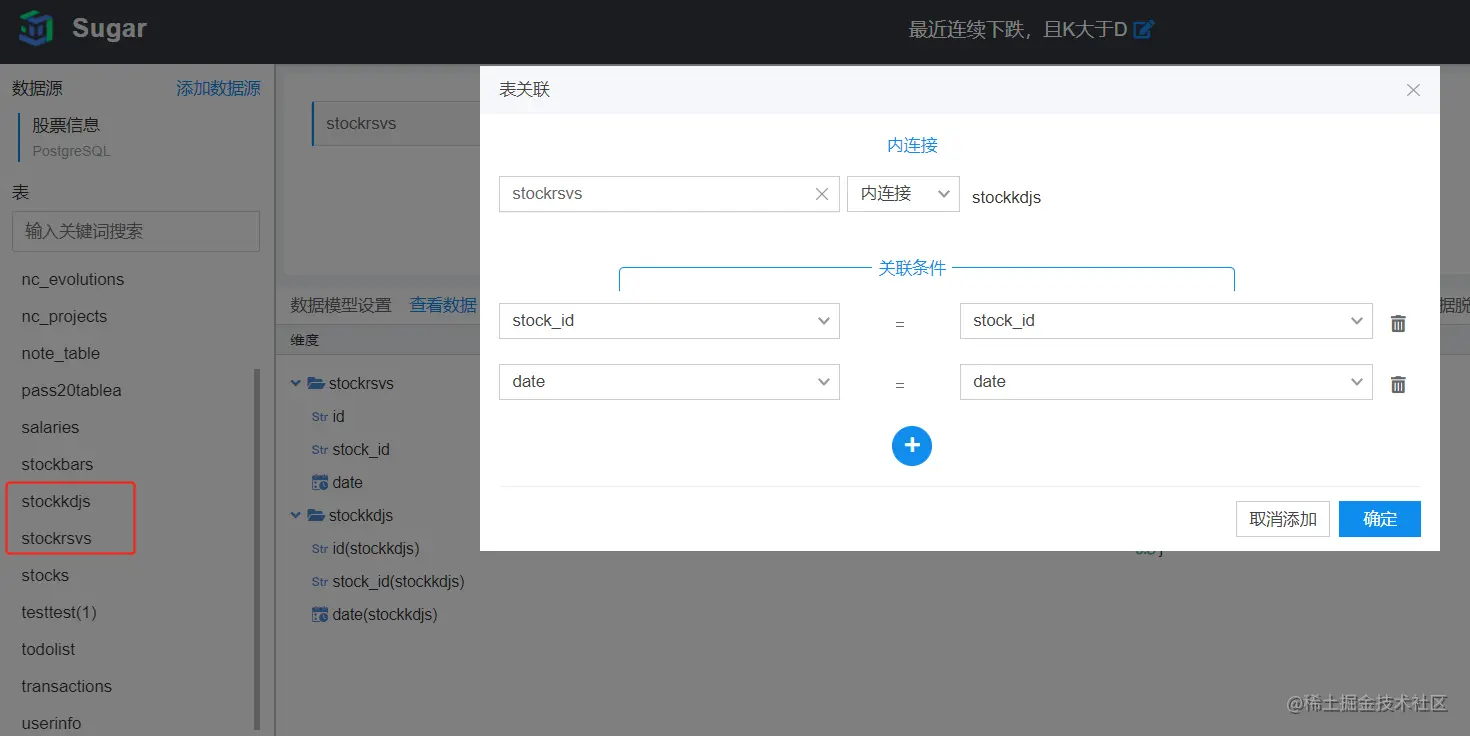Select id field under stockrsvs
Image resolution: width=1470 pixels, height=736 pixels.
(339, 417)
